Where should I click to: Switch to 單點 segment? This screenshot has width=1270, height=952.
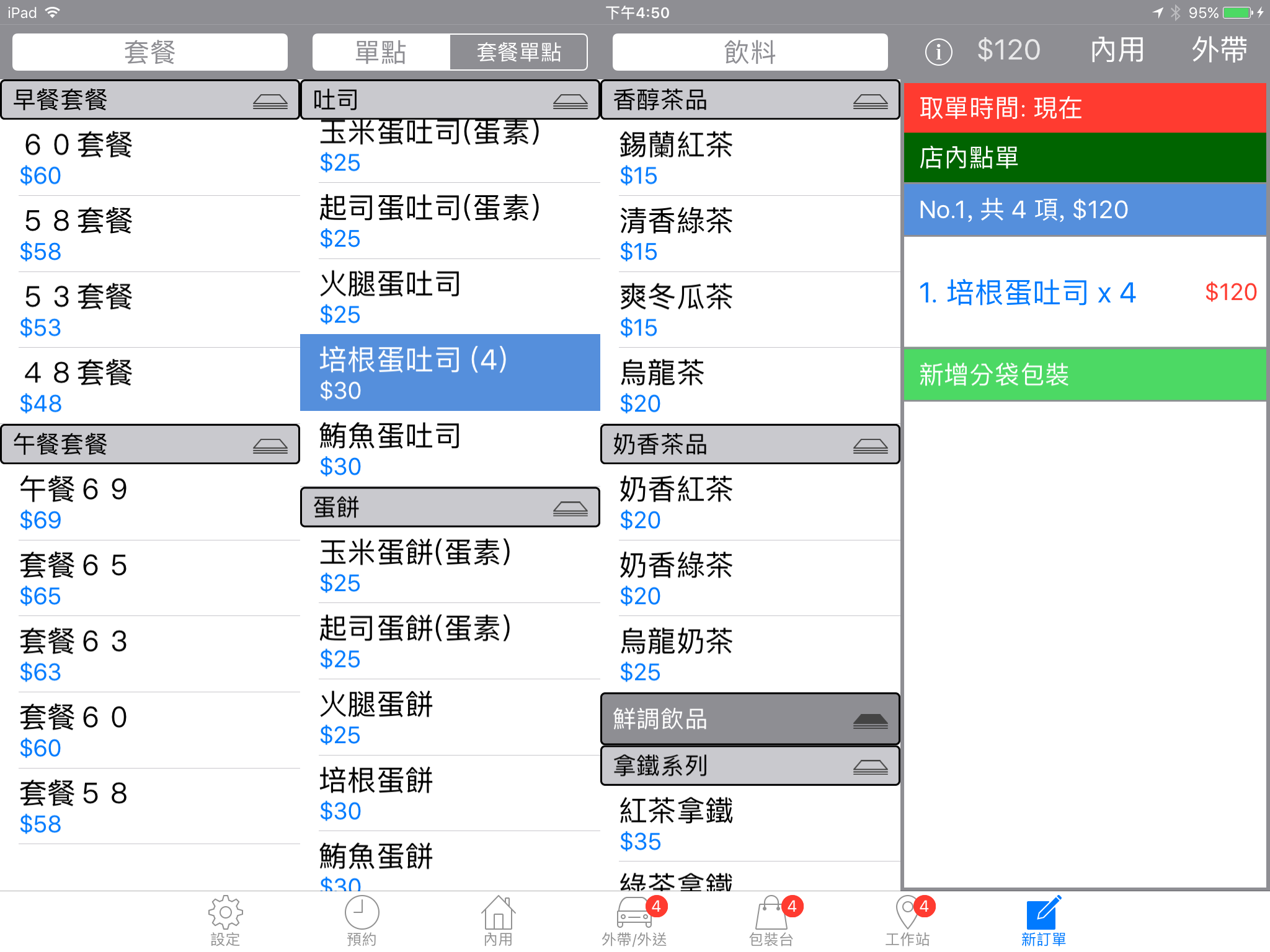(381, 51)
